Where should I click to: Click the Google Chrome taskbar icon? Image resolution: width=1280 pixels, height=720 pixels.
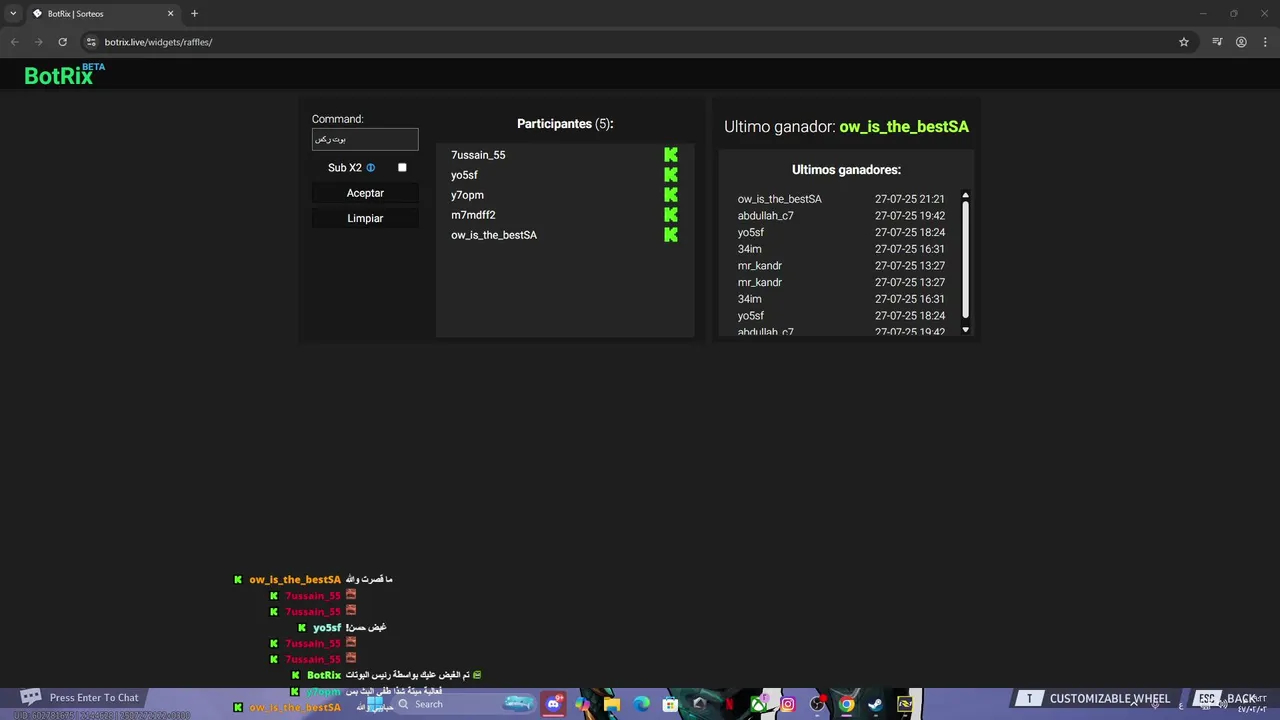click(x=847, y=704)
